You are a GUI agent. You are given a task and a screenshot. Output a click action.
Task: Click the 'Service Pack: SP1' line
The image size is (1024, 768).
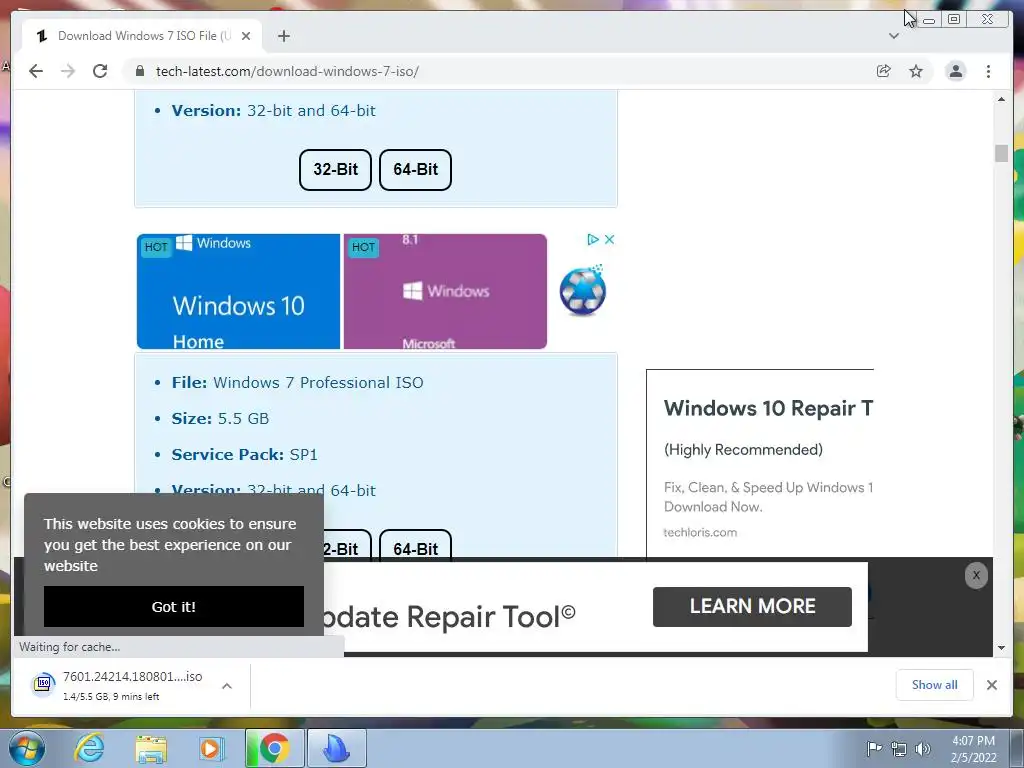244,455
